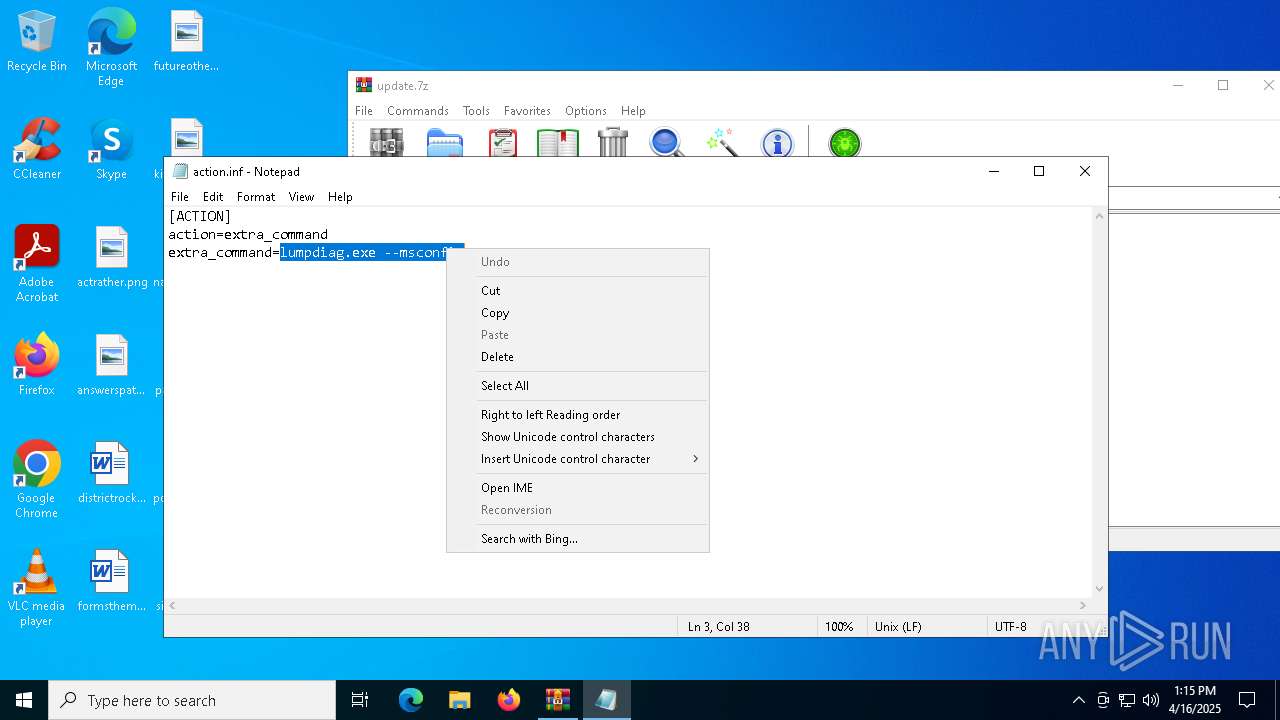Open Notepad Format menu

pos(256,197)
